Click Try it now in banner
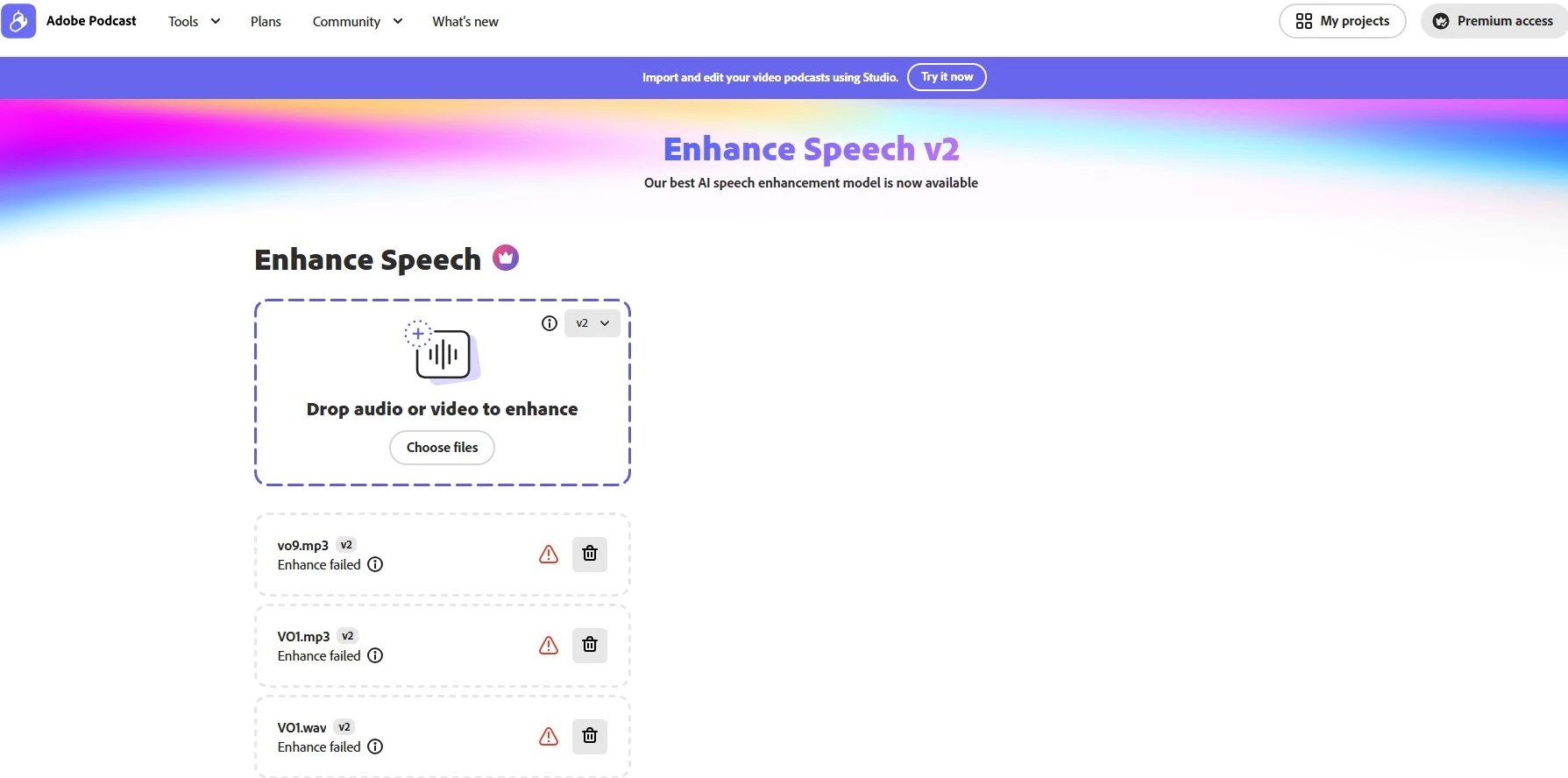1568x778 pixels. [x=947, y=77]
